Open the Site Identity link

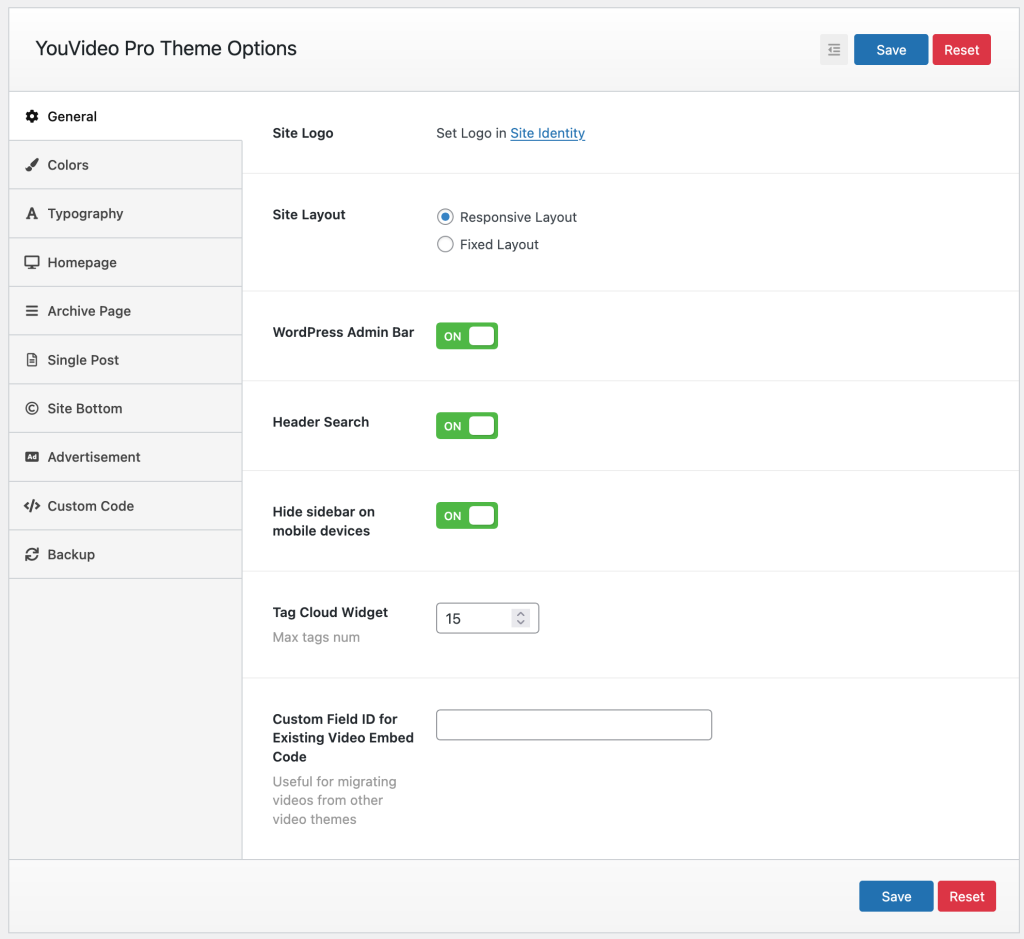coord(547,133)
